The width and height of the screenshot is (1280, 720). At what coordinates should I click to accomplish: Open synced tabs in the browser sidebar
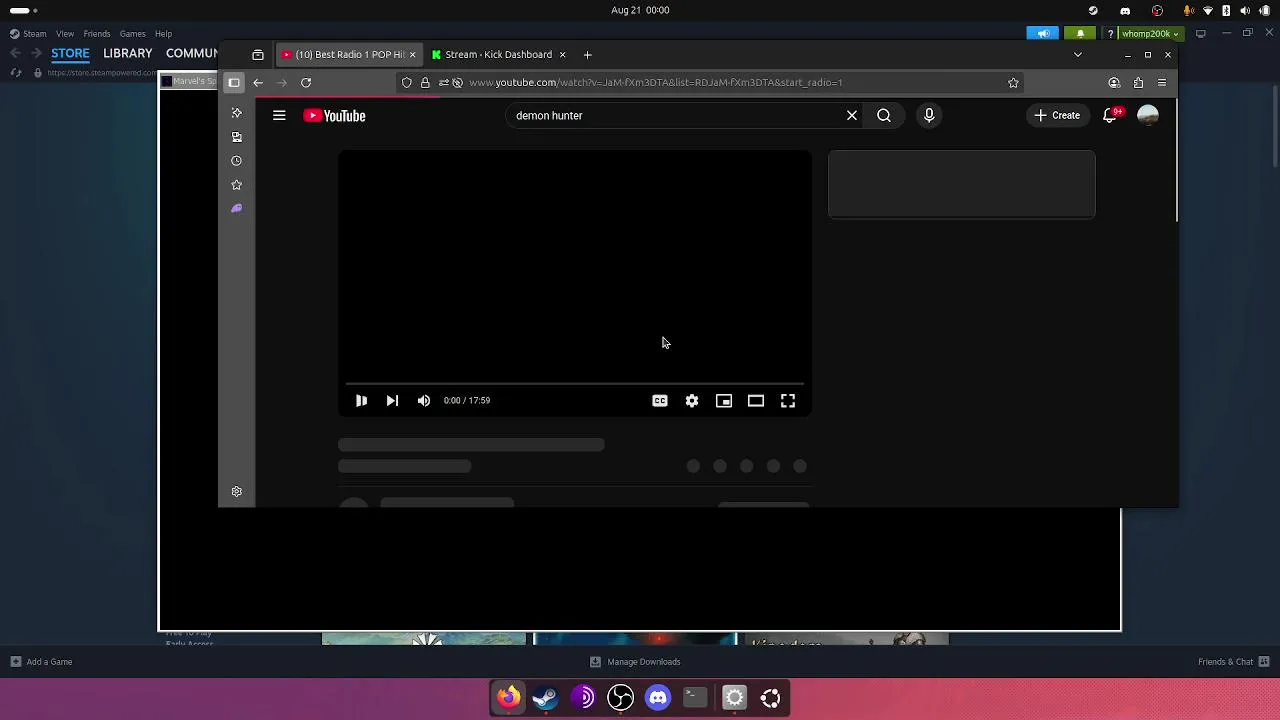pos(237,137)
